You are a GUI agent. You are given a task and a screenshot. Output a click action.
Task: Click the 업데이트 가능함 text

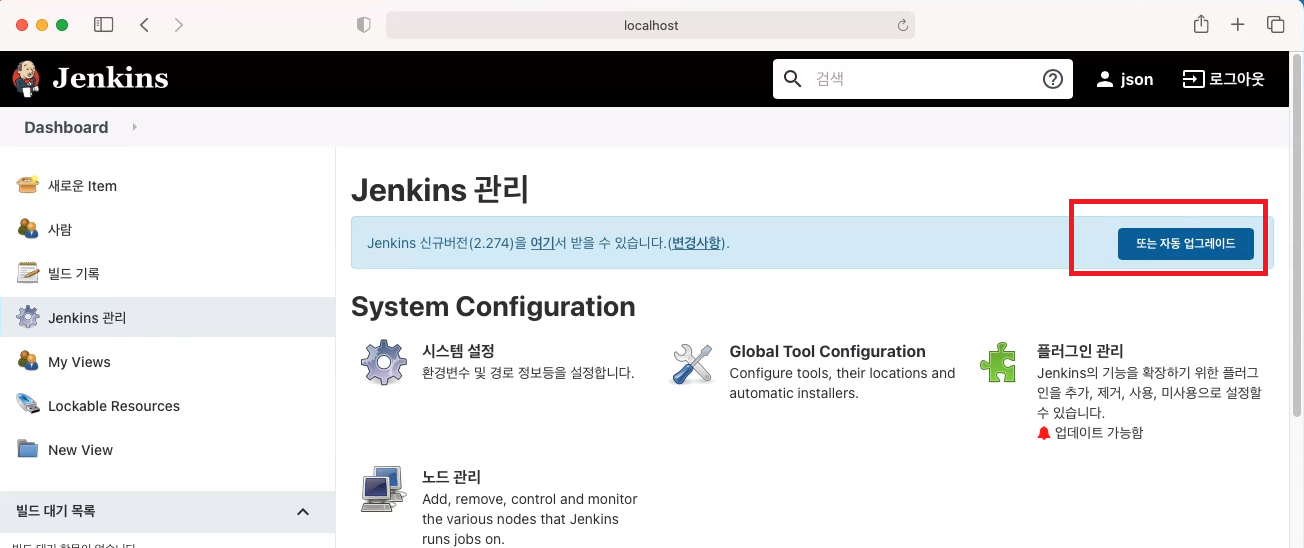click(1098, 433)
